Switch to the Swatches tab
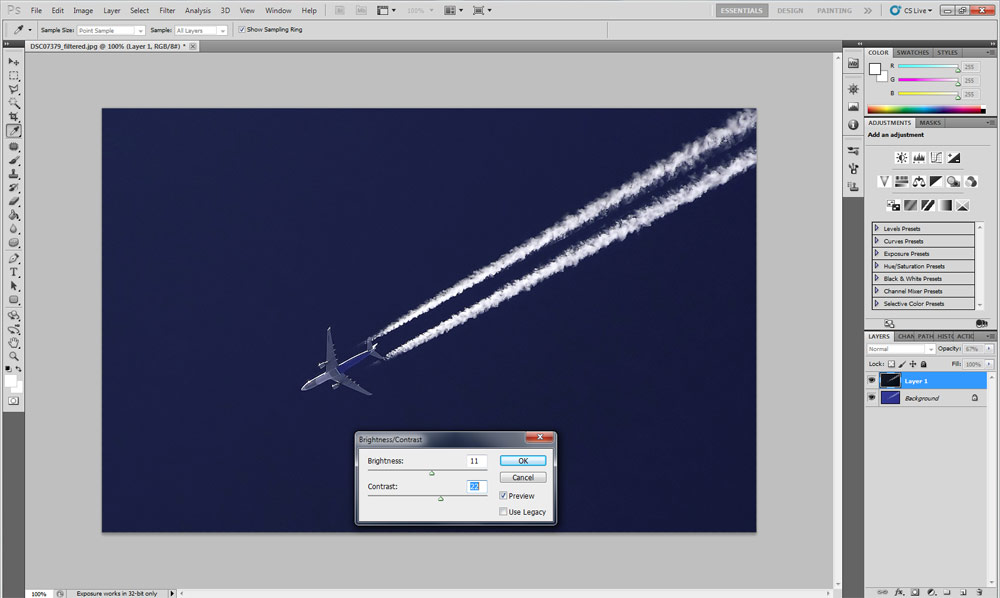 coord(912,53)
